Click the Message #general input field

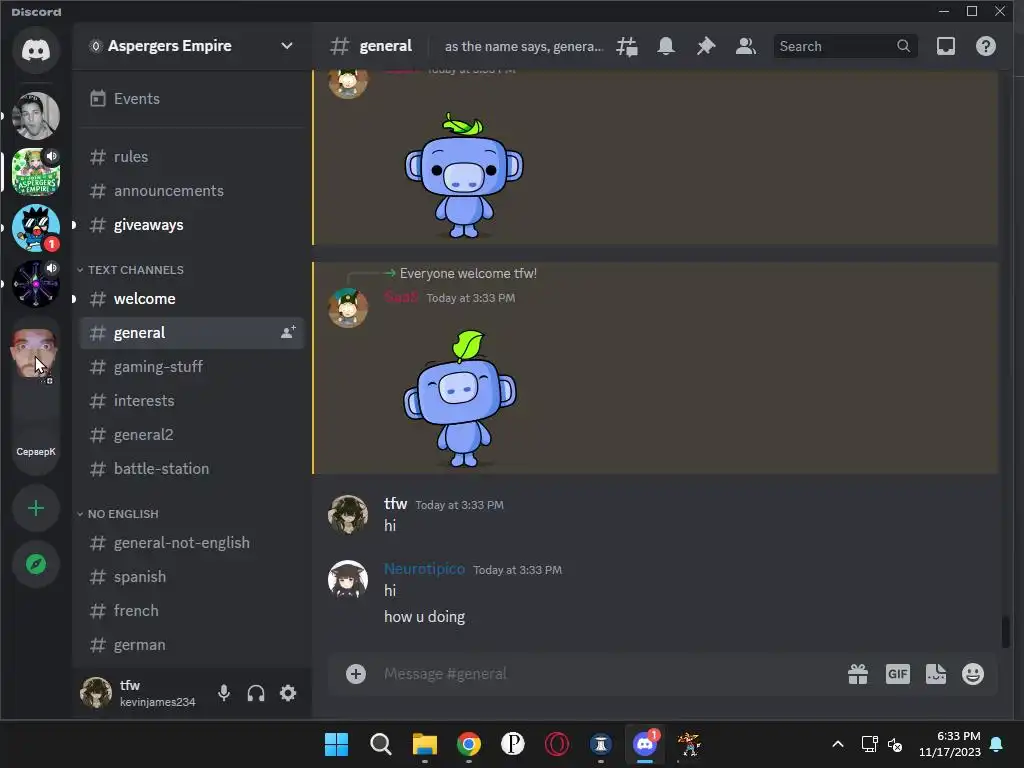point(607,674)
